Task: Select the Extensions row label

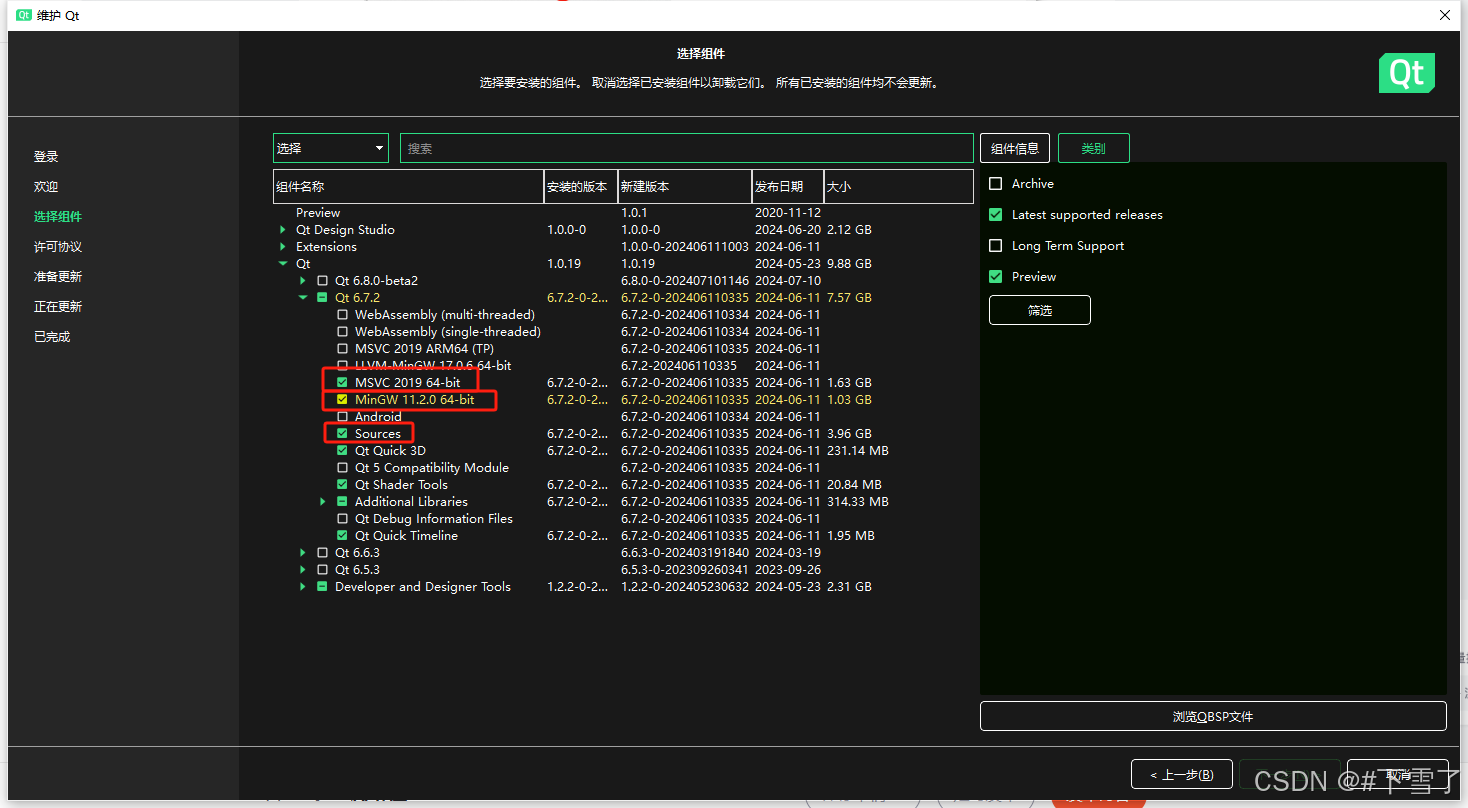Action: pos(326,247)
